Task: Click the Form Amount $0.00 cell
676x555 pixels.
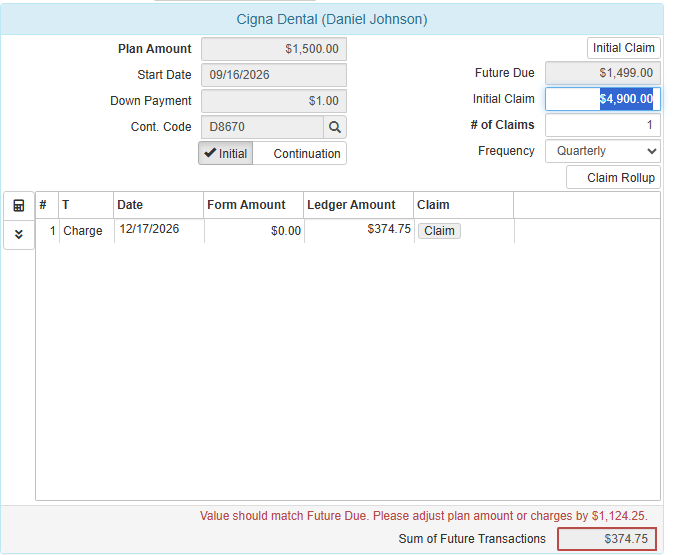Action: 254,231
